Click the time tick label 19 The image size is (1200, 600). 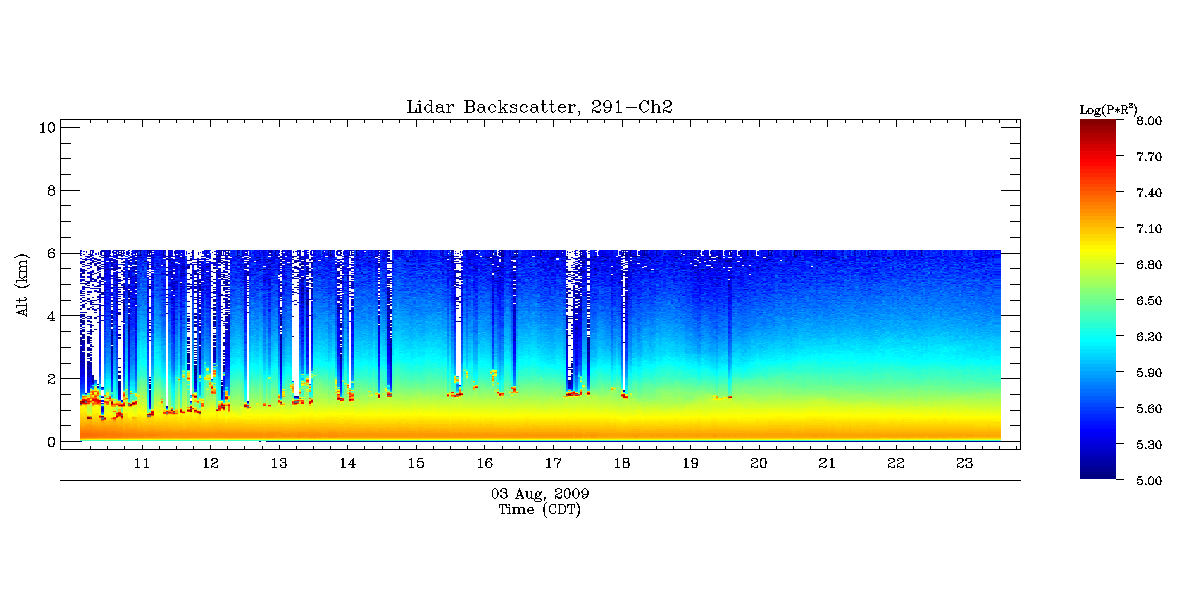point(690,463)
